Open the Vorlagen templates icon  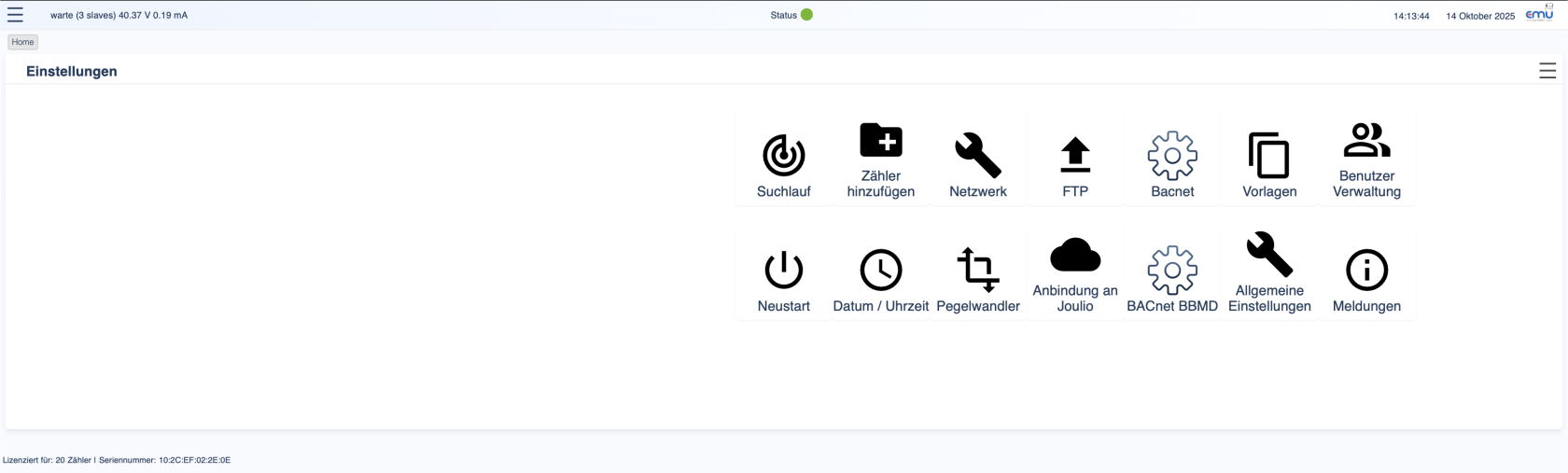(1269, 156)
